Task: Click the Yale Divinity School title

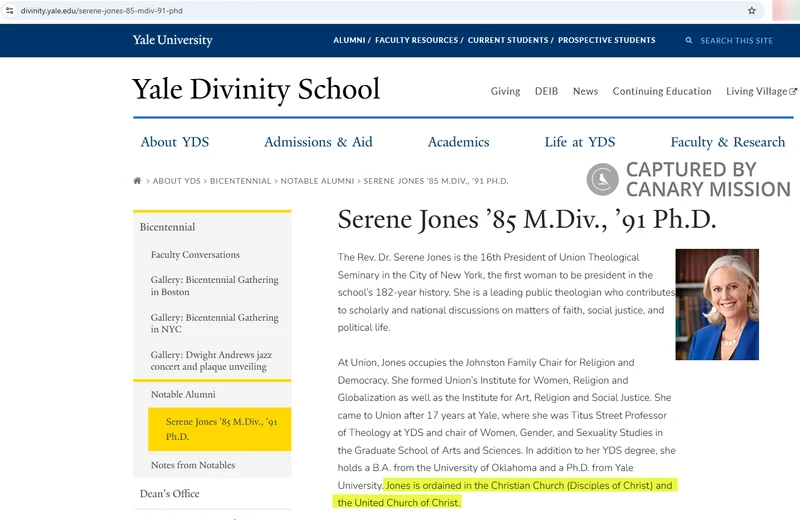Action: (256, 89)
